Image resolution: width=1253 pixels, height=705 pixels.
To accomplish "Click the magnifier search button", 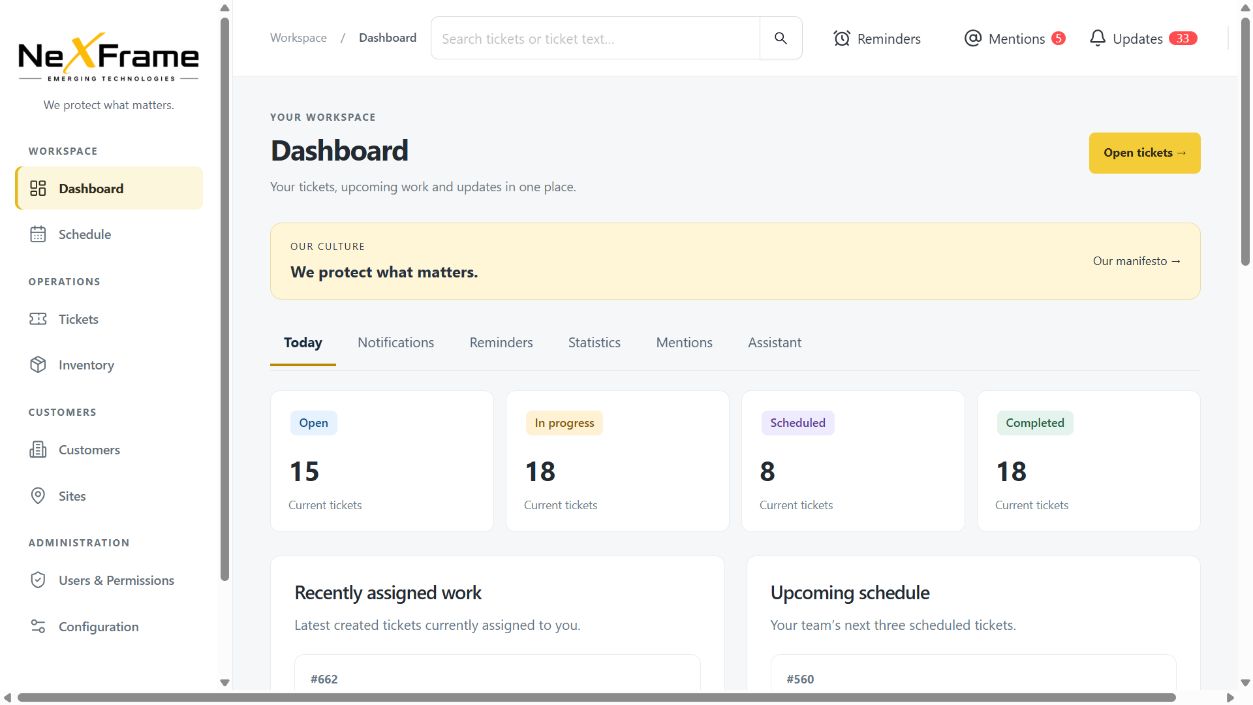I will point(781,38).
